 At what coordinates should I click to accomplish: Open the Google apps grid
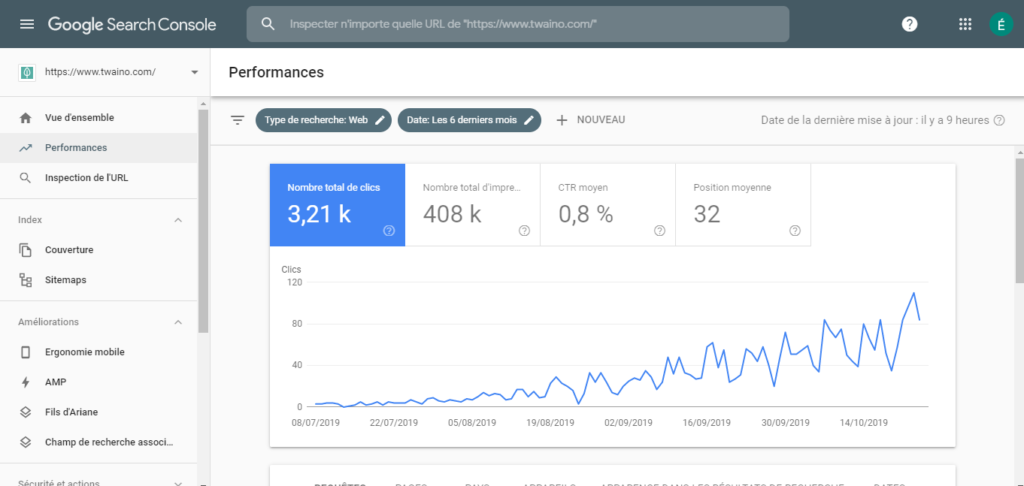(964, 24)
